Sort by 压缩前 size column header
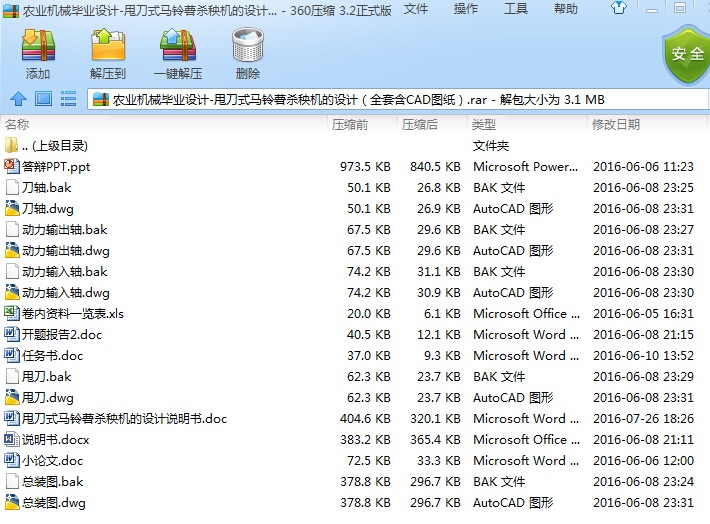The height and width of the screenshot is (524, 710). 350,125
